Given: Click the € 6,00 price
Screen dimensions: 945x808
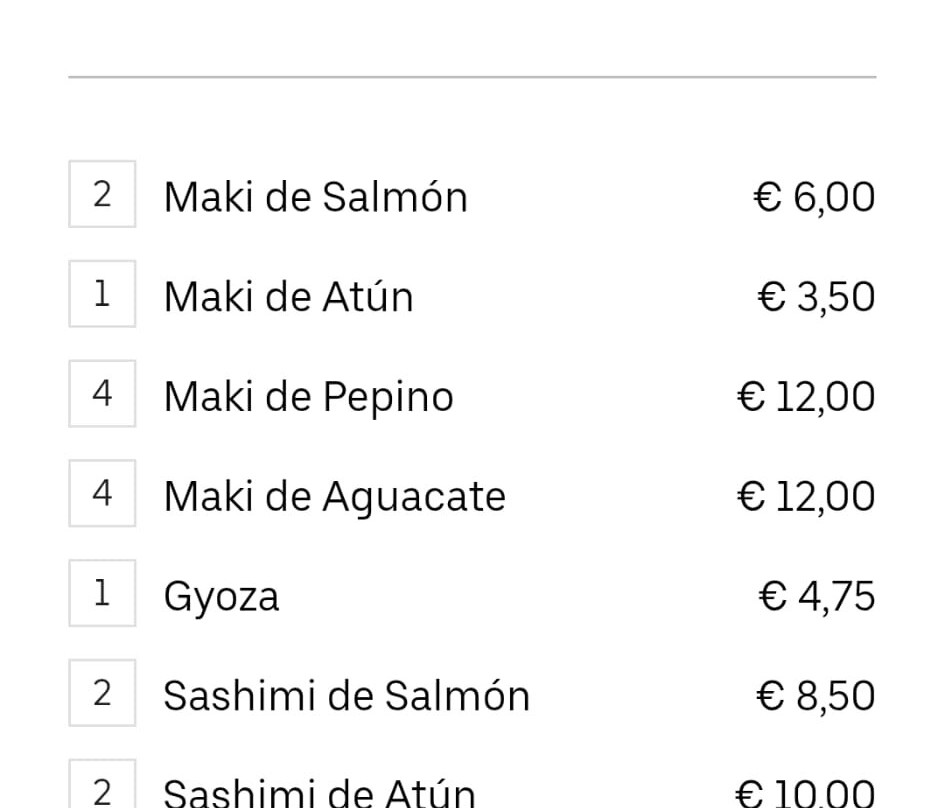Looking at the screenshot, I should pyautogui.click(x=814, y=197).
